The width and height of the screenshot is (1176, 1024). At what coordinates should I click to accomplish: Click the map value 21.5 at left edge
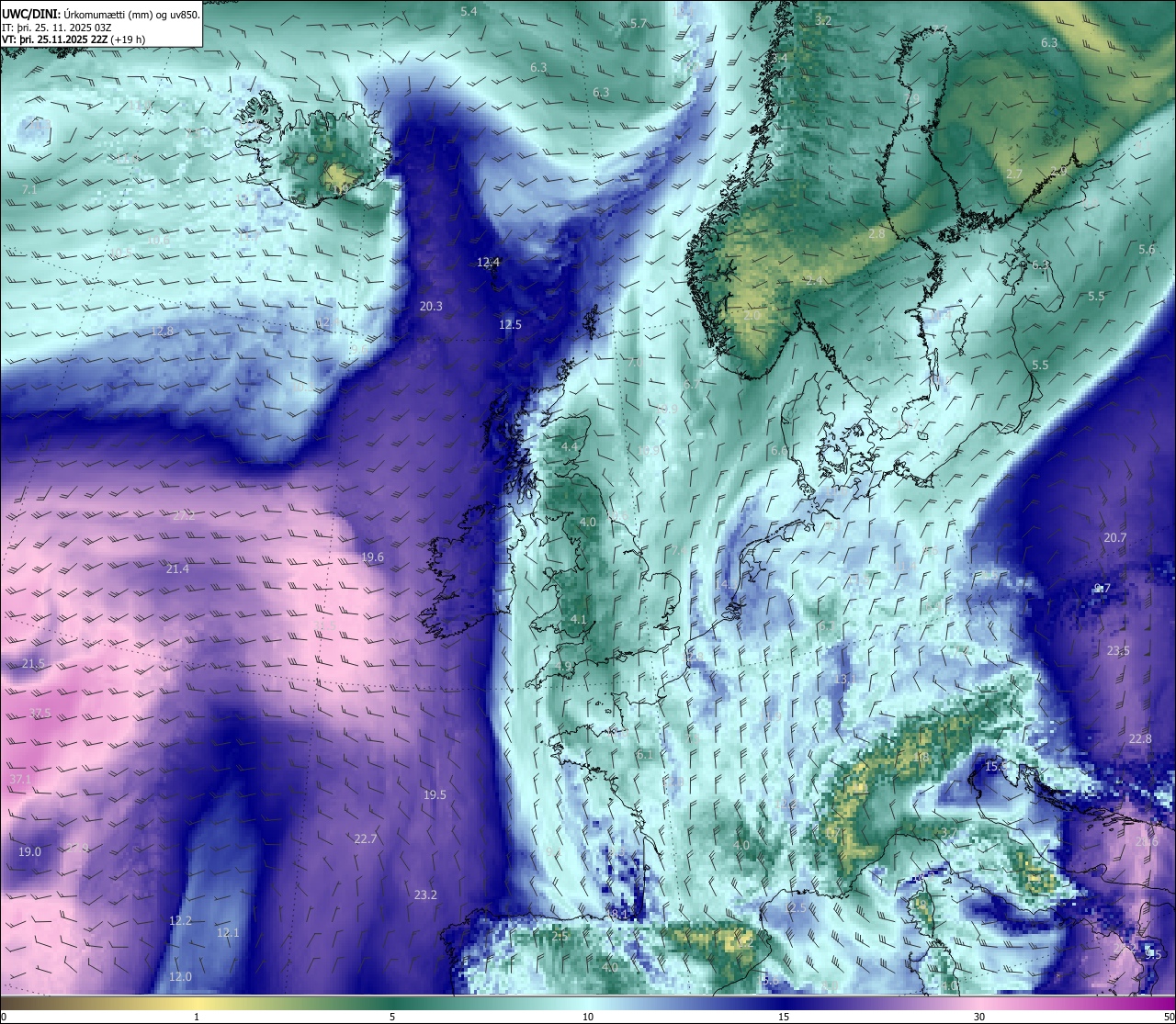point(33,663)
